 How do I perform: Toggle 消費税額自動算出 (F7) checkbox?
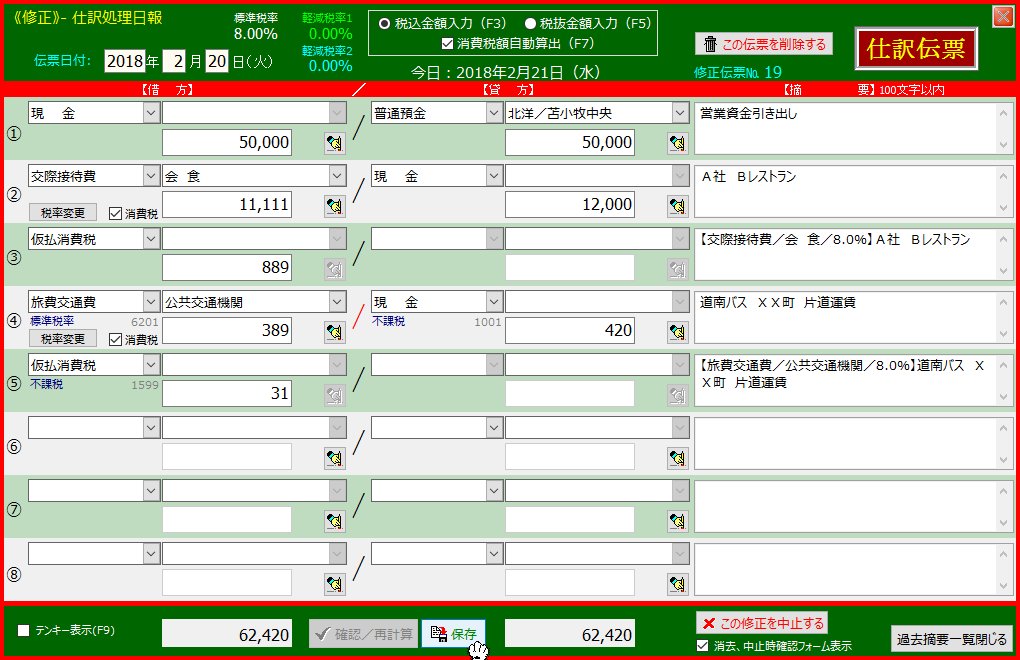coord(447,43)
